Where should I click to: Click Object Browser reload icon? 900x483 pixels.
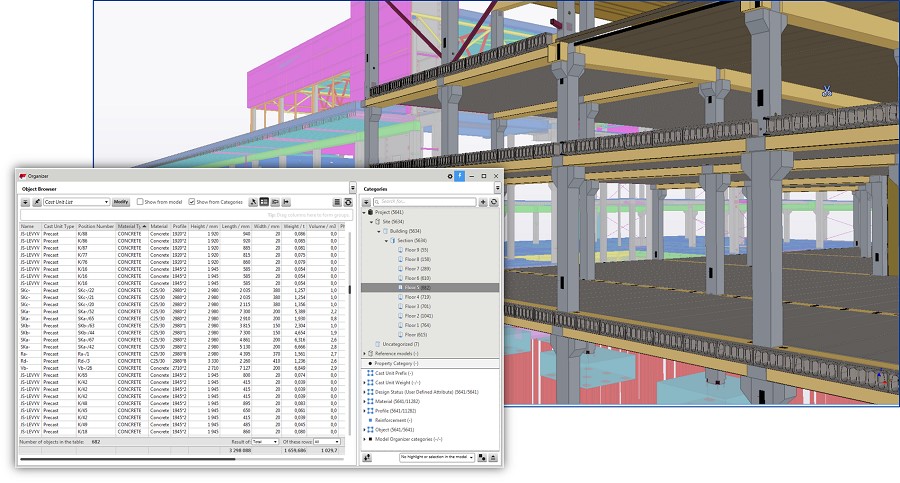click(348, 202)
